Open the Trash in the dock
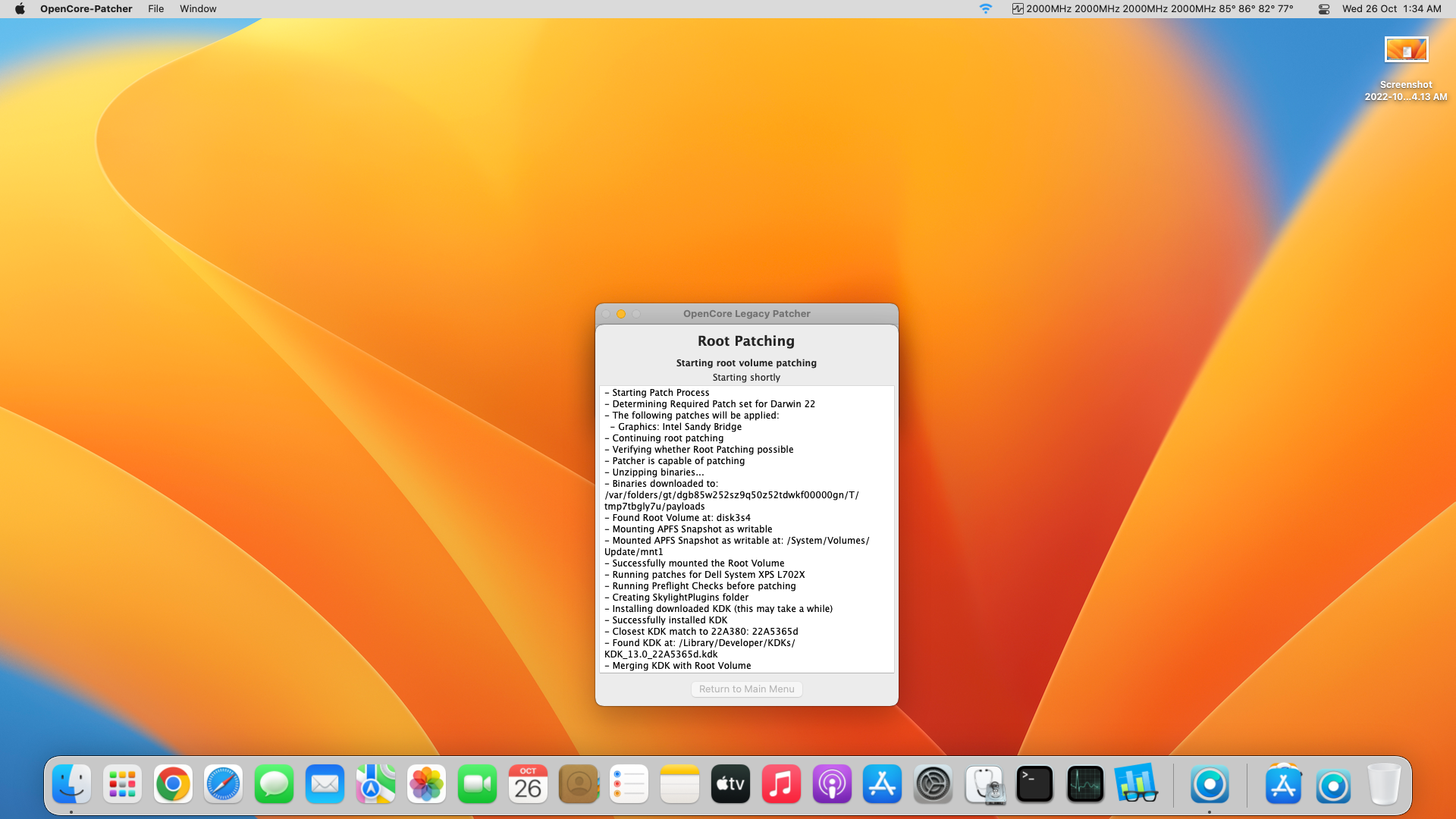Viewport: 1456px width, 819px height. tap(1384, 784)
